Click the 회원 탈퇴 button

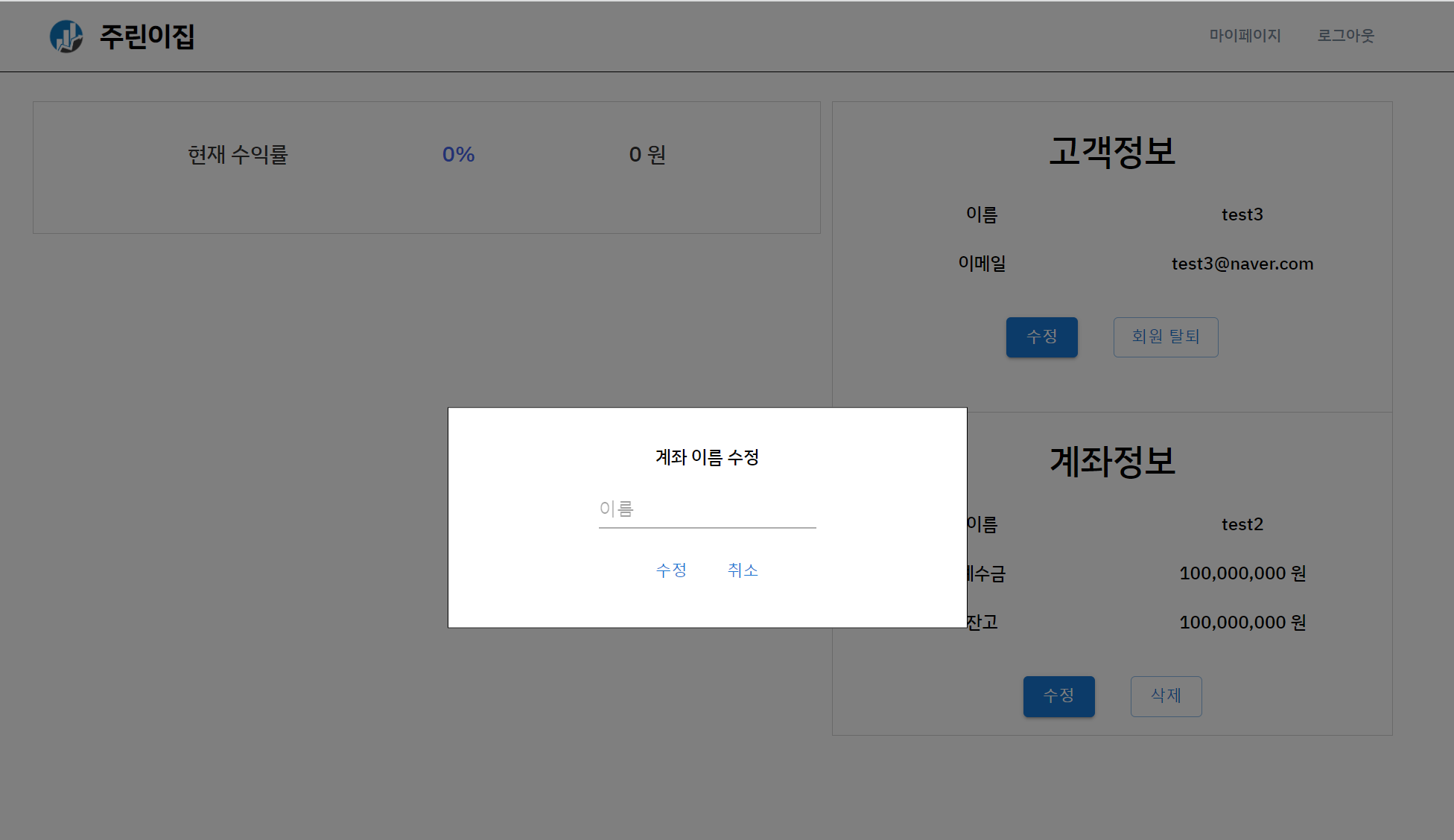point(1166,337)
